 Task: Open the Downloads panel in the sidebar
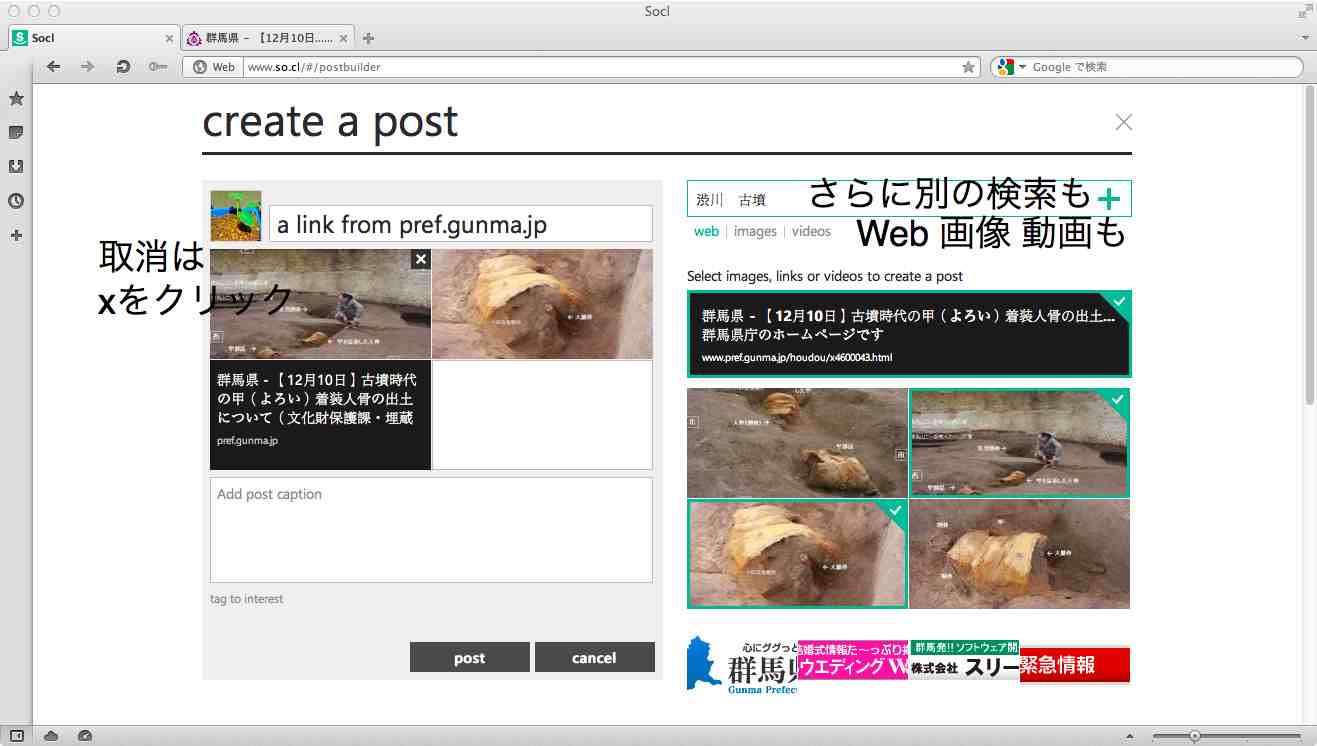point(16,167)
